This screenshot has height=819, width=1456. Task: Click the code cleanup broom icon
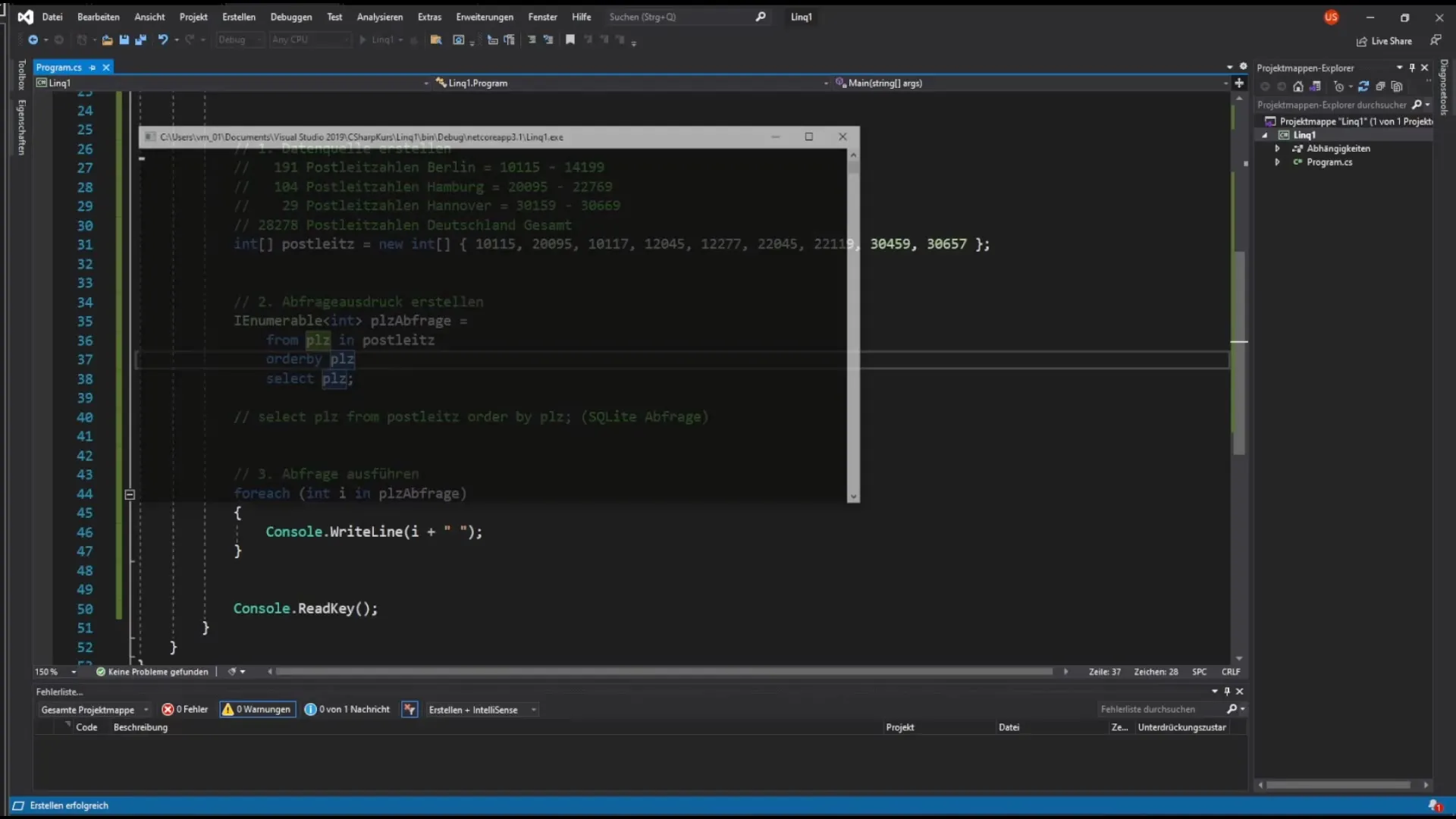[233, 672]
